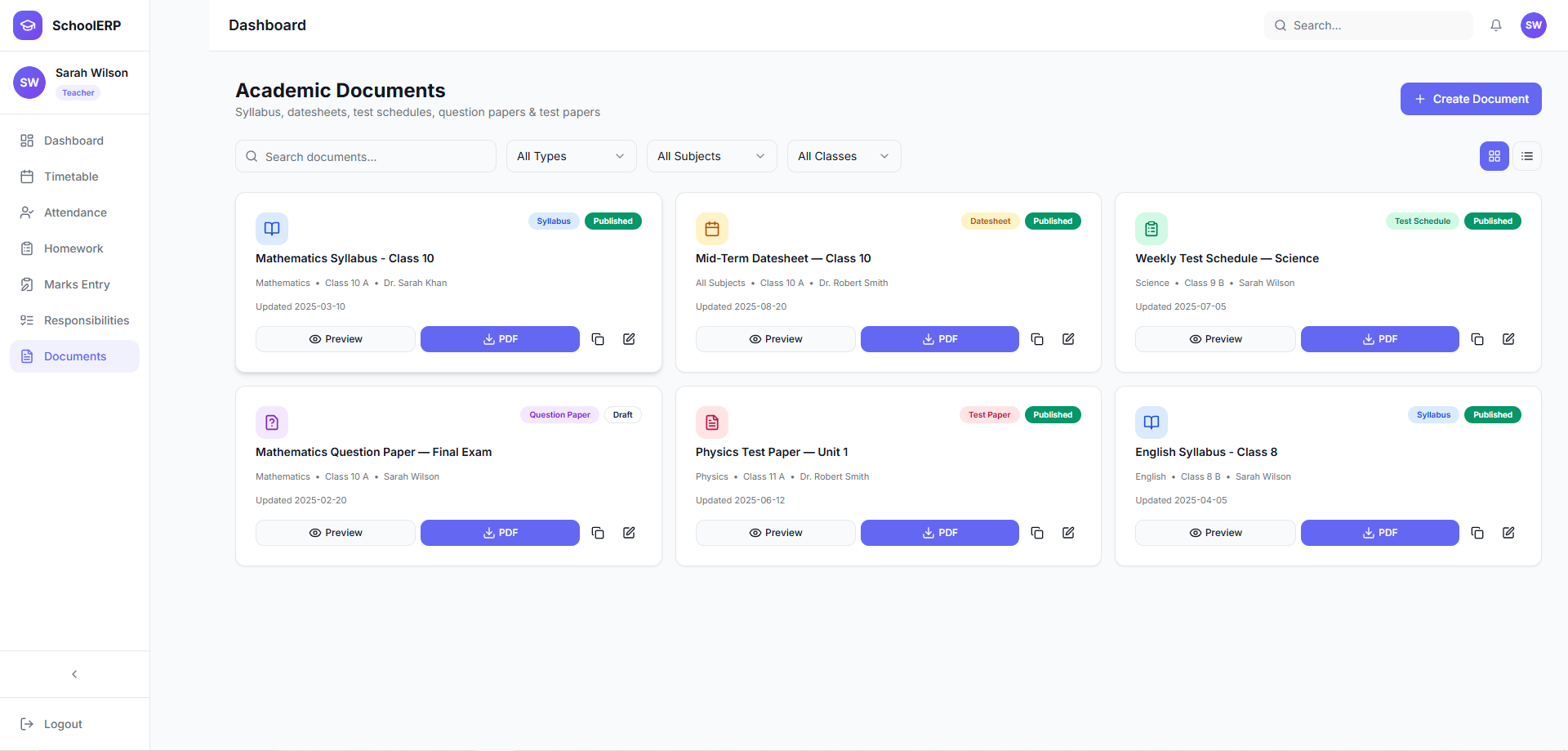Download PDF of Mid-Term Datesheet
This screenshot has height=751, width=1568.
[x=940, y=339]
